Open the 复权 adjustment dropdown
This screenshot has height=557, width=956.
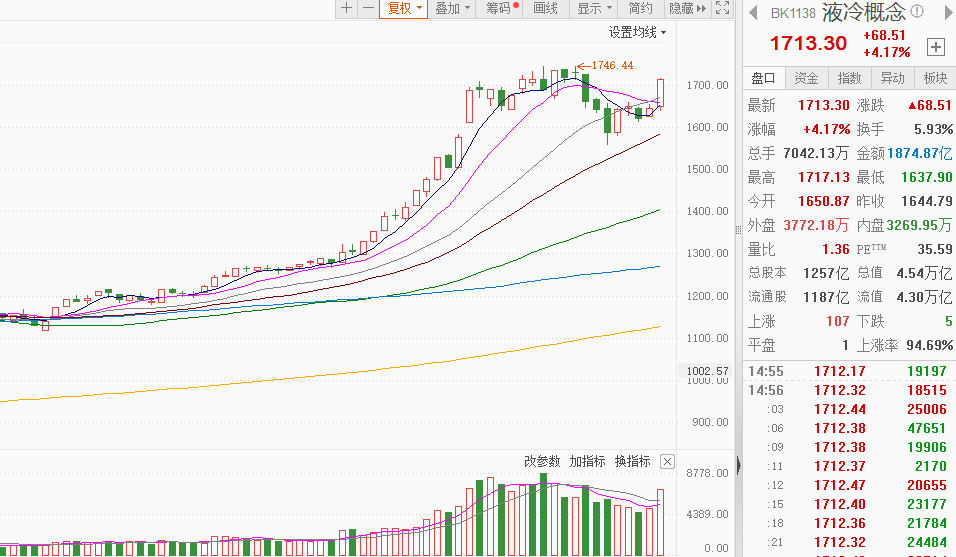[x=403, y=8]
